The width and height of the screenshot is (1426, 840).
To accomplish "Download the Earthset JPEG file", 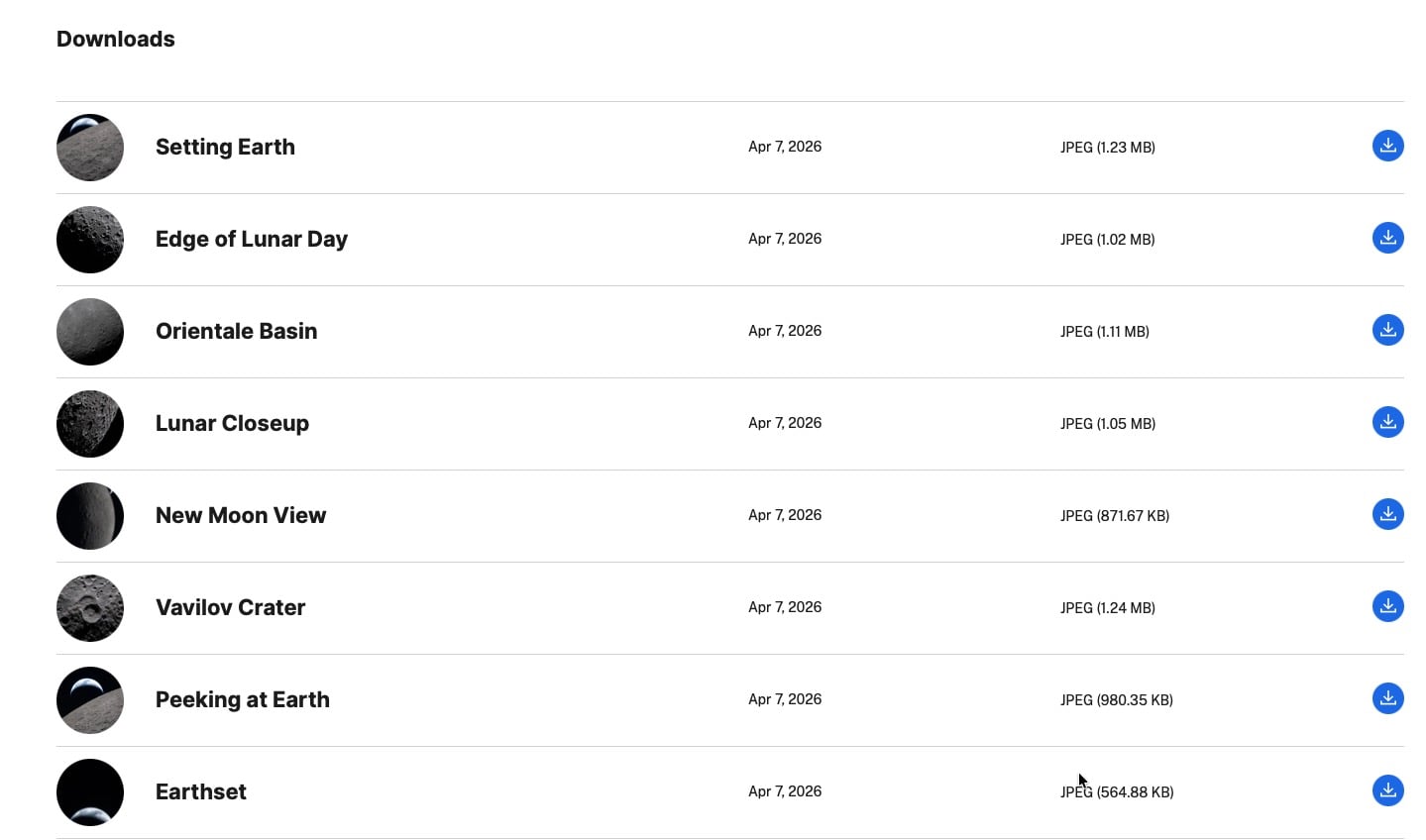I will [x=1387, y=791].
